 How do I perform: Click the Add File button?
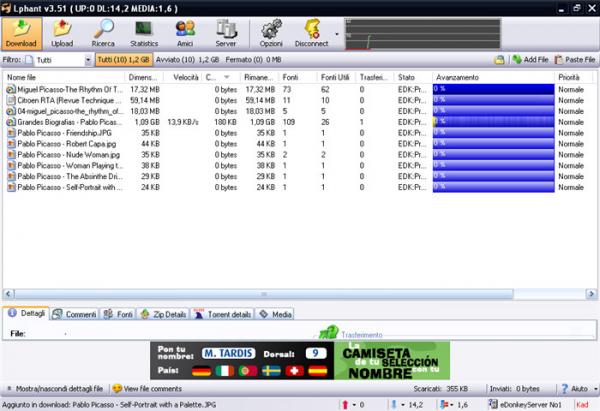click(530, 60)
